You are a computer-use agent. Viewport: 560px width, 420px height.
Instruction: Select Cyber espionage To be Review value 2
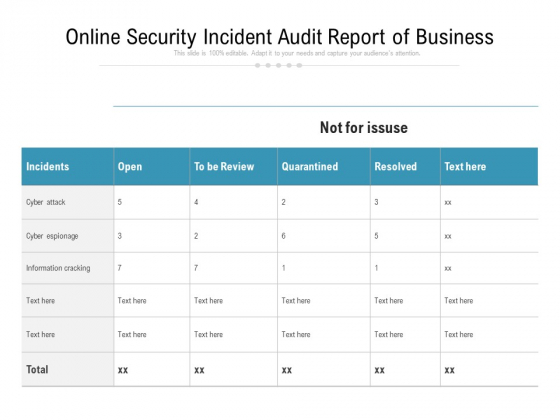click(x=196, y=236)
